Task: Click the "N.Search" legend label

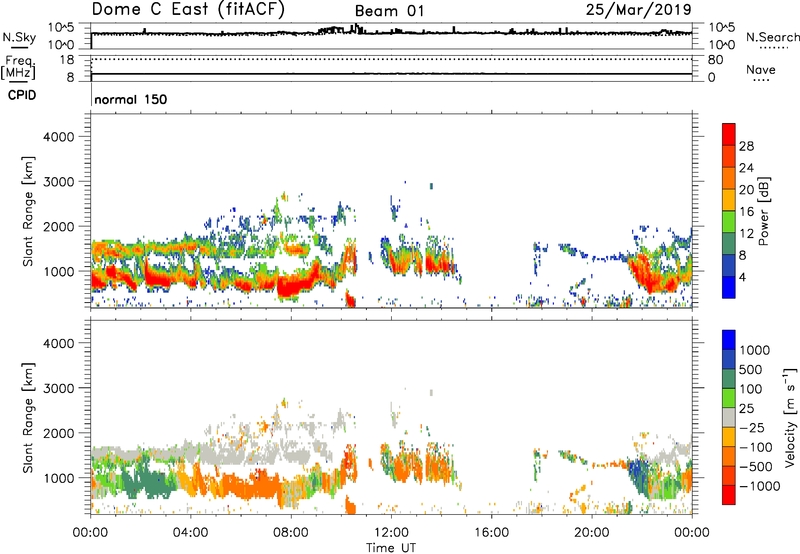Action: point(772,37)
